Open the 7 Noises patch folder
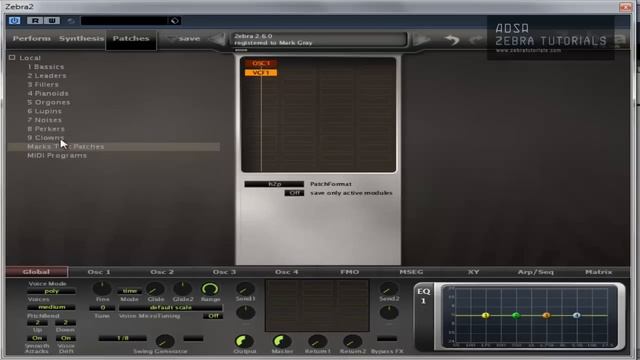 click(44, 120)
